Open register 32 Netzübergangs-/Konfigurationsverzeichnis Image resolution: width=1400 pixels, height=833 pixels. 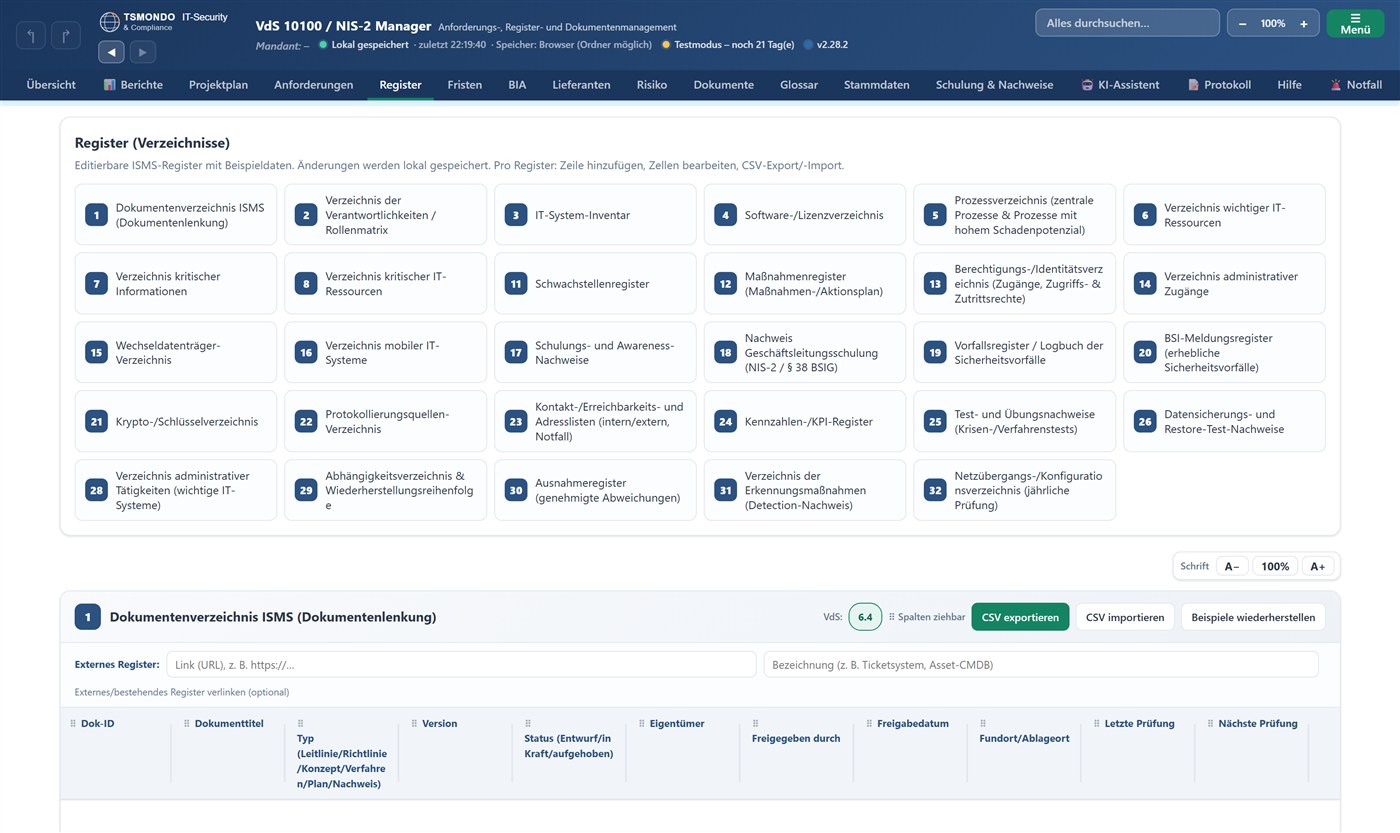click(x=1014, y=490)
